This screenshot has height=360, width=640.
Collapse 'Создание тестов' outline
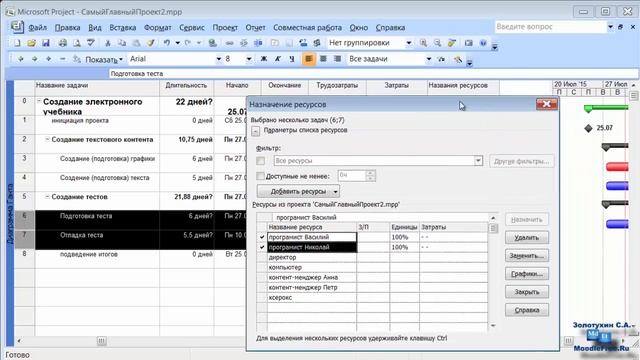coord(47,196)
